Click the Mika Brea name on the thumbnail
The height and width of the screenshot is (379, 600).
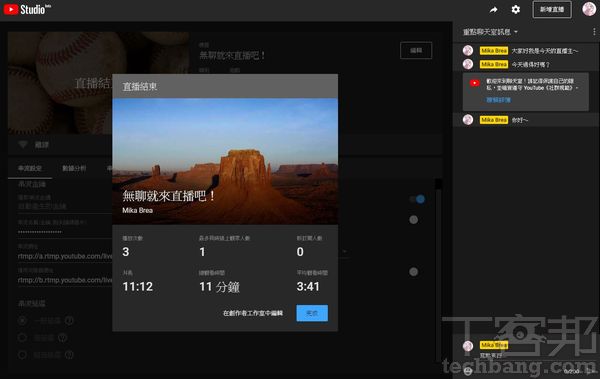[x=137, y=210]
